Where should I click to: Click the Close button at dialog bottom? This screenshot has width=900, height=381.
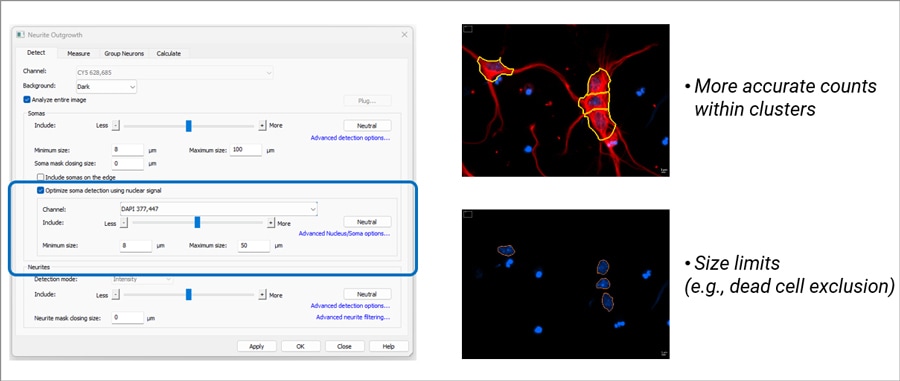(344, 346)
